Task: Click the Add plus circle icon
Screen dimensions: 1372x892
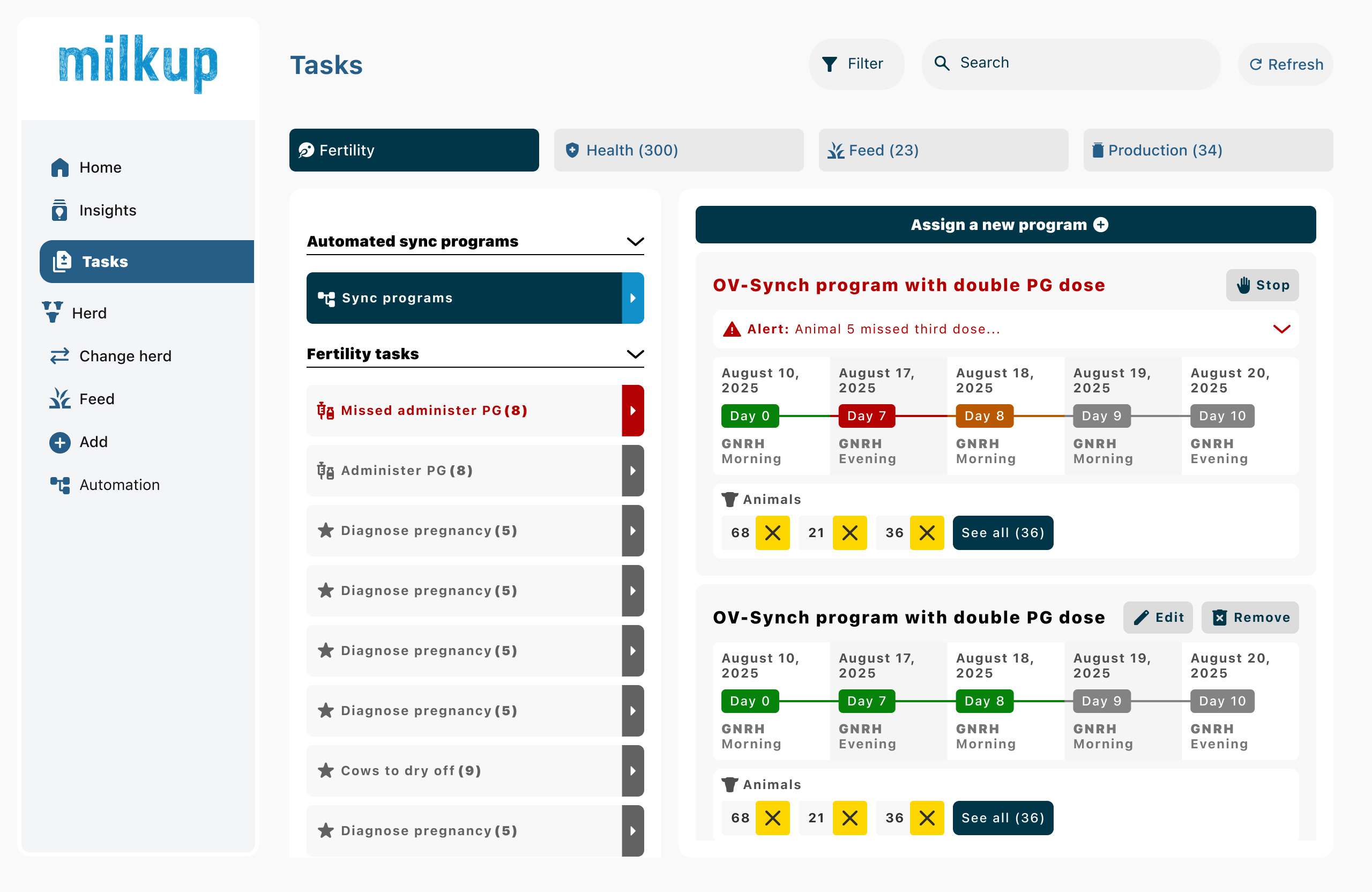Action: pos(60,442)
